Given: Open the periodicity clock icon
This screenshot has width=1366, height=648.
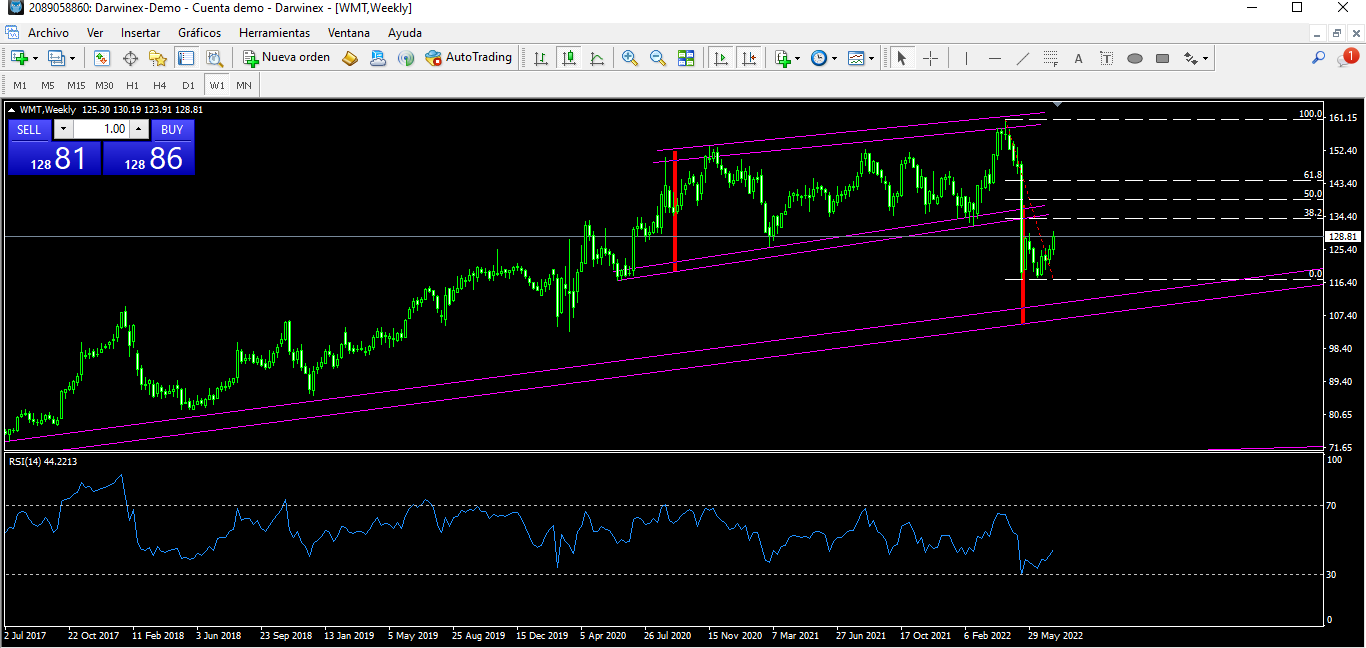Looking at the screenshot, I should point(819,58).
